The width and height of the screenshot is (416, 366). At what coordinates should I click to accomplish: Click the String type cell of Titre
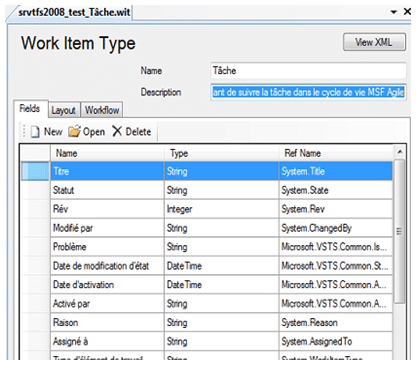click(222, 171)
